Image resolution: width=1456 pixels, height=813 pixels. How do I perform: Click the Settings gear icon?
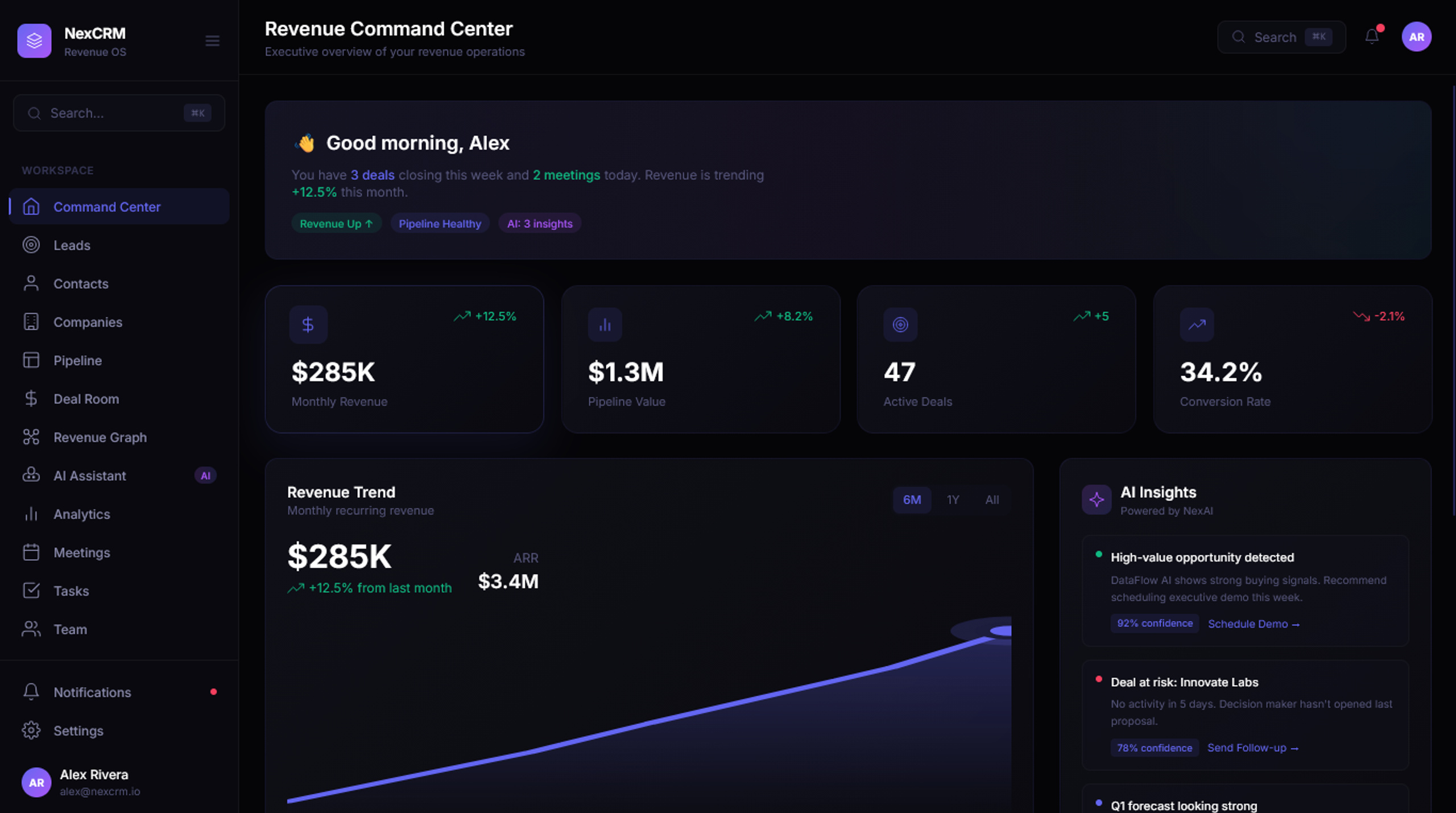pos(31,731)
